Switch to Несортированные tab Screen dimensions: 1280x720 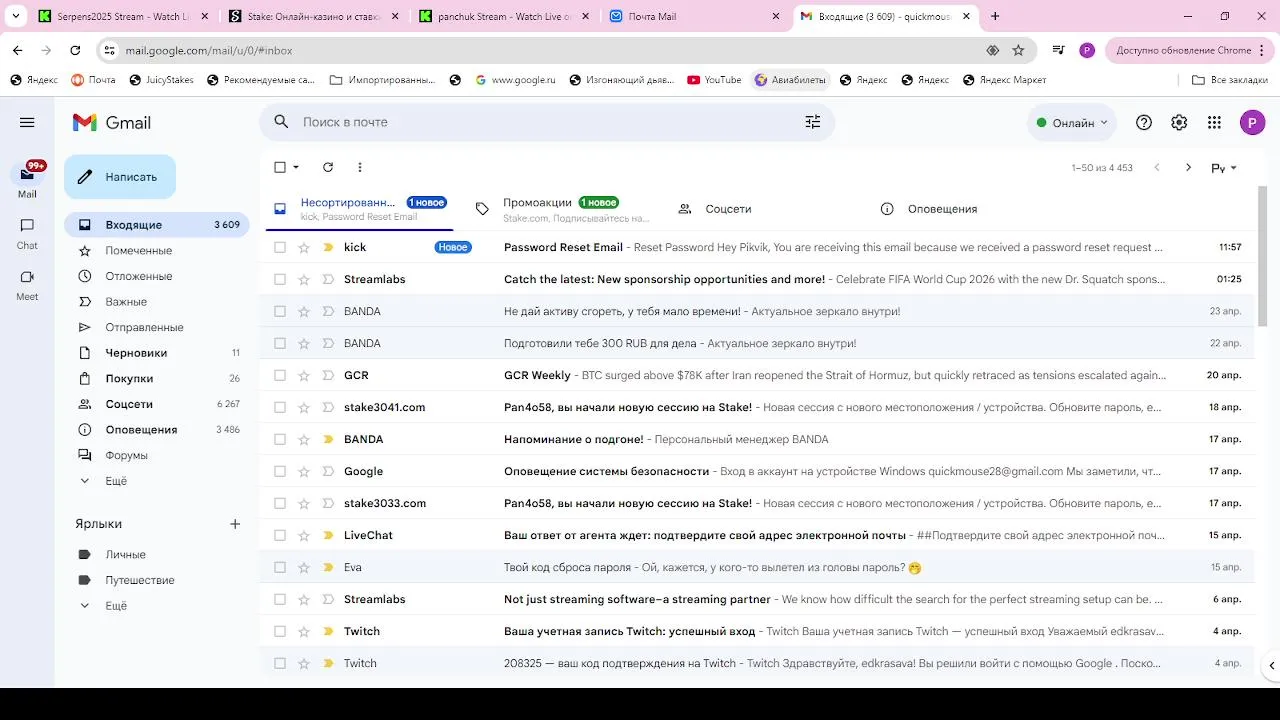(359, 209)
